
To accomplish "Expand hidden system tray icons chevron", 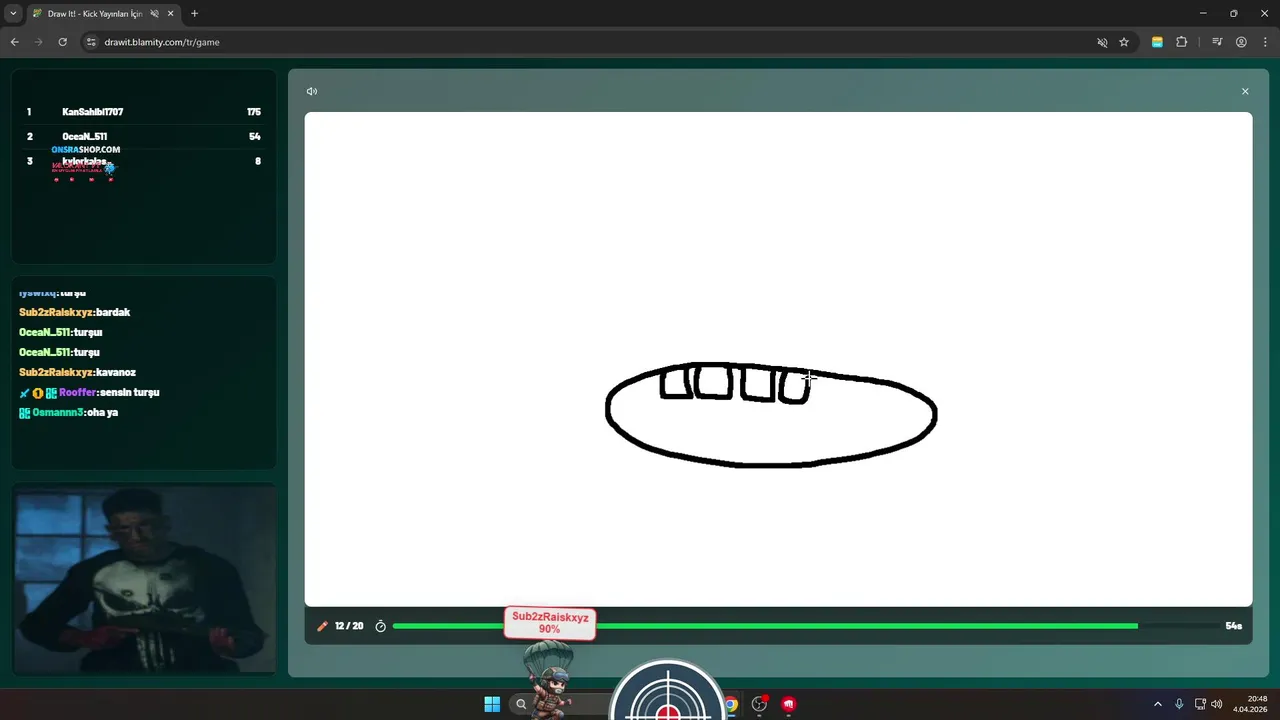I will pyautogui.click(x=1158, y=704).
